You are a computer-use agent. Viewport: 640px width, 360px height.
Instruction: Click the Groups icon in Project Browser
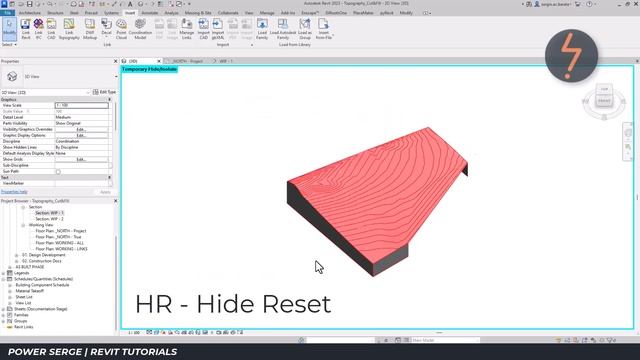coord(10,321)
